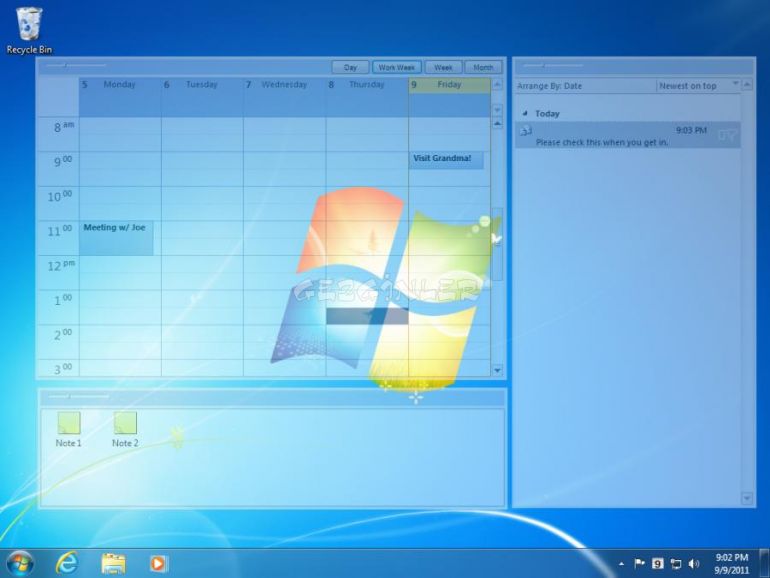The height and width of the screenshot is (578, 770).
Task: Click the calendar time grid scroll up arrow
Action: 497,124
